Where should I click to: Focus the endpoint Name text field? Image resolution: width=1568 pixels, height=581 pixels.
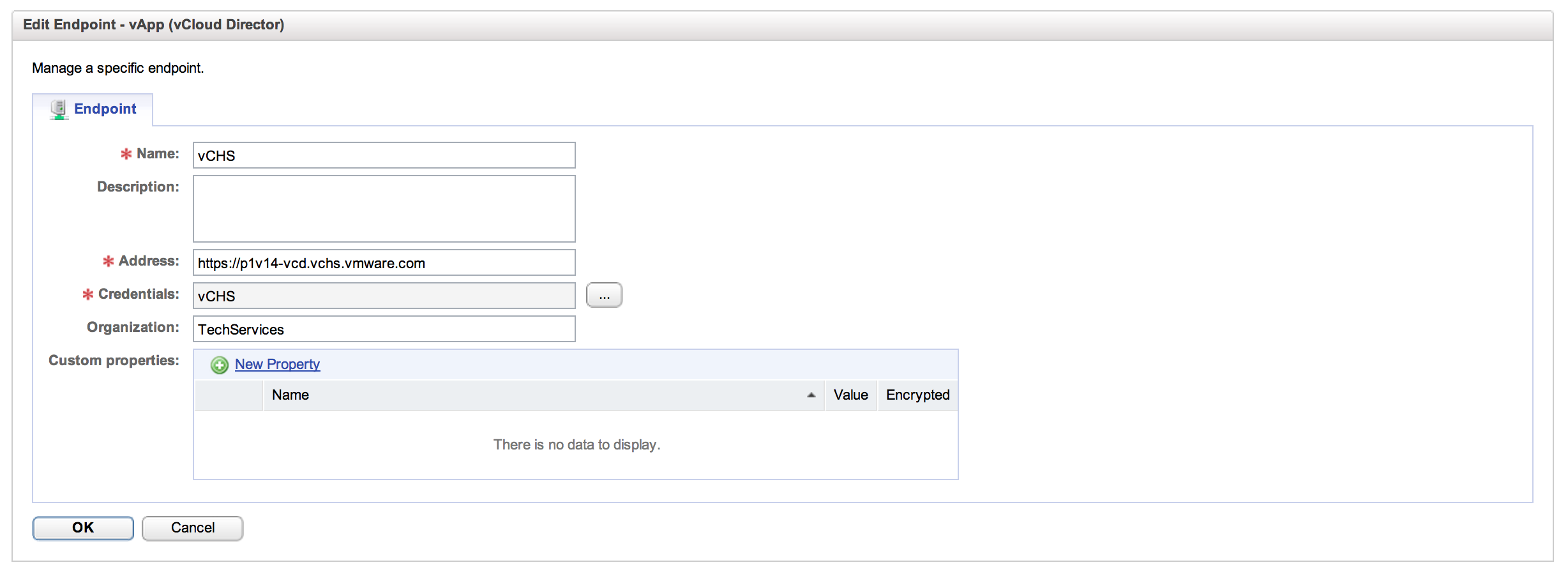tap(384, 156)
